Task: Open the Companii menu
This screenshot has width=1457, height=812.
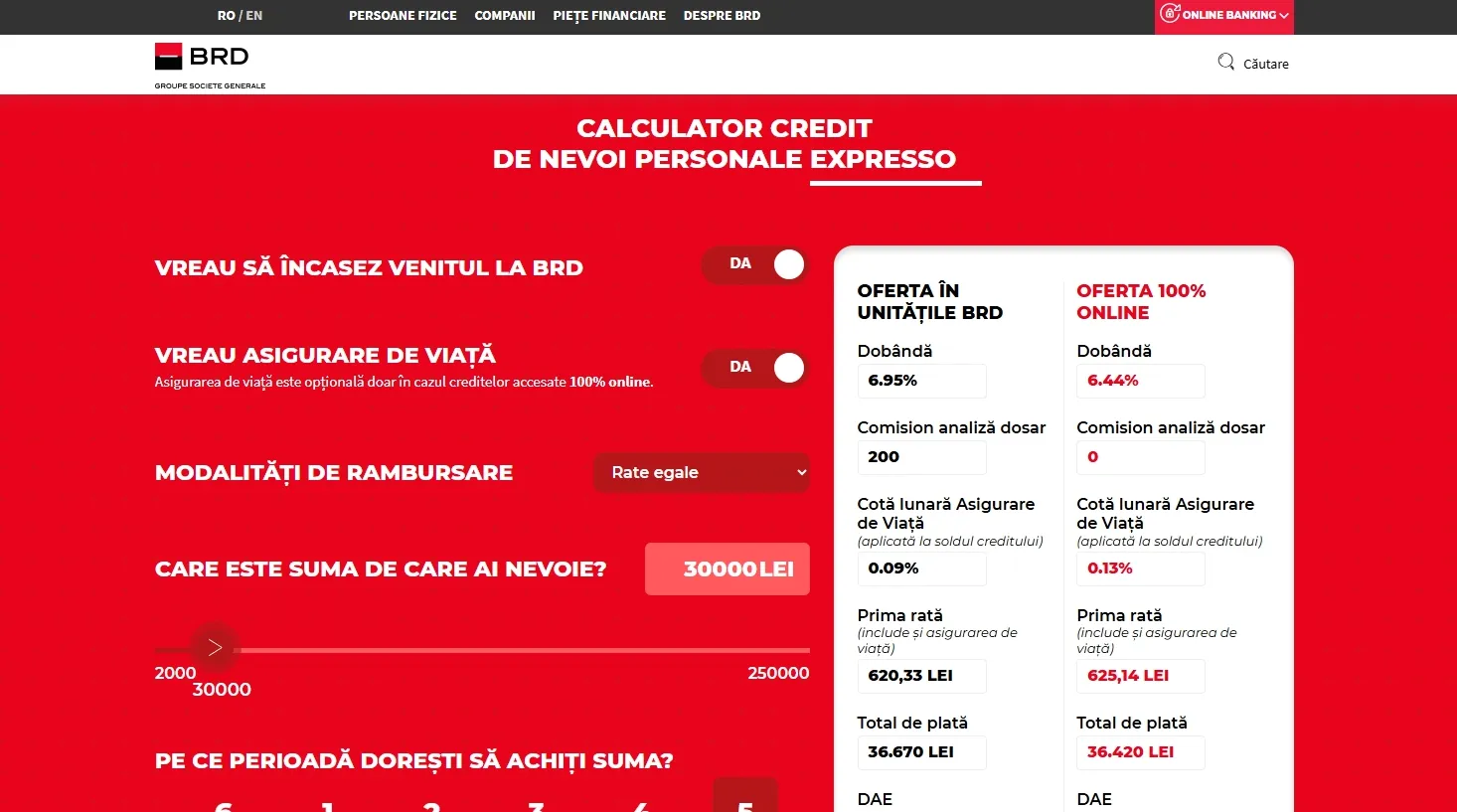Action: (x=505, y=16)
